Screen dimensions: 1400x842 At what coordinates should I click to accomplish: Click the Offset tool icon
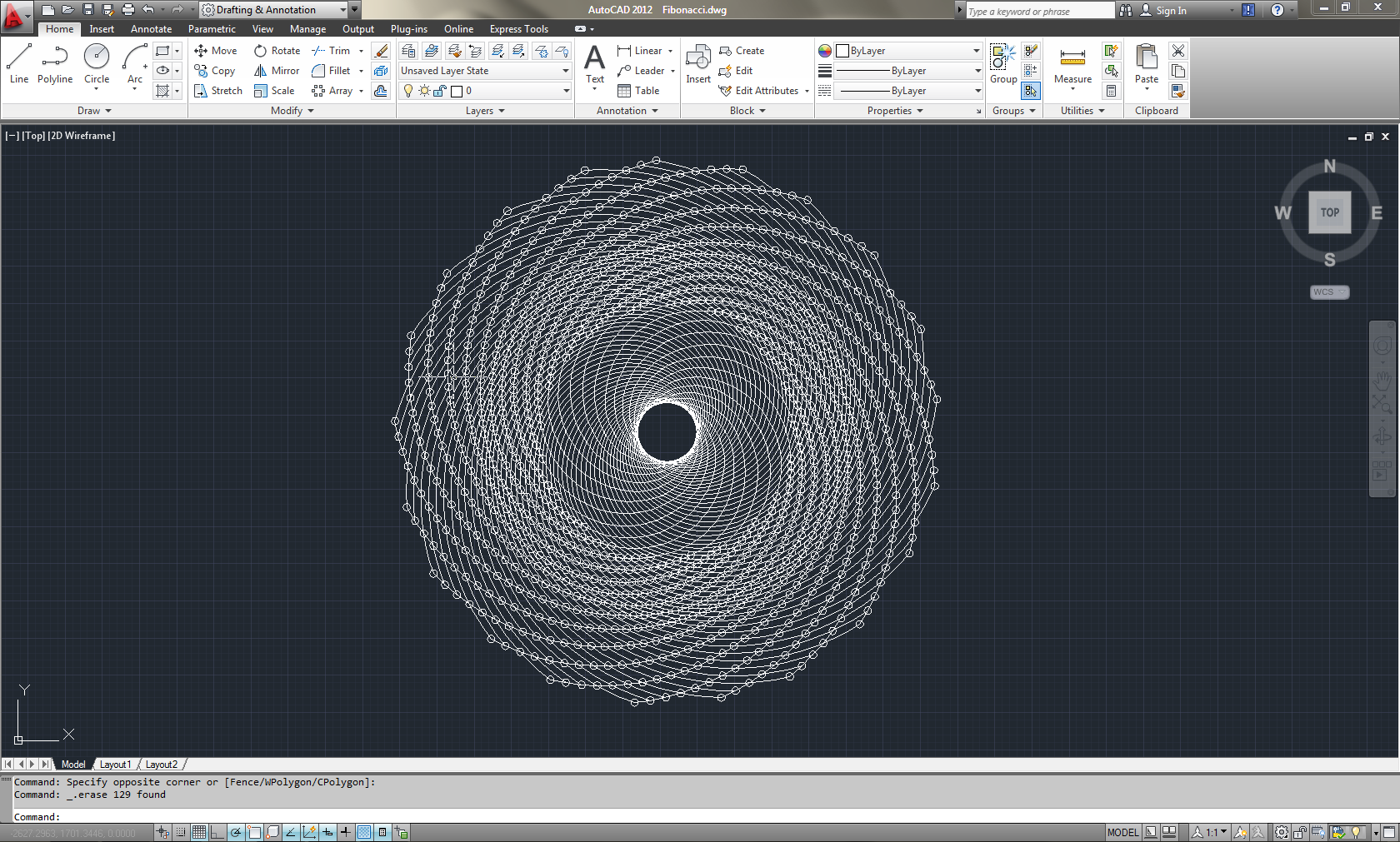coord(381,91)
